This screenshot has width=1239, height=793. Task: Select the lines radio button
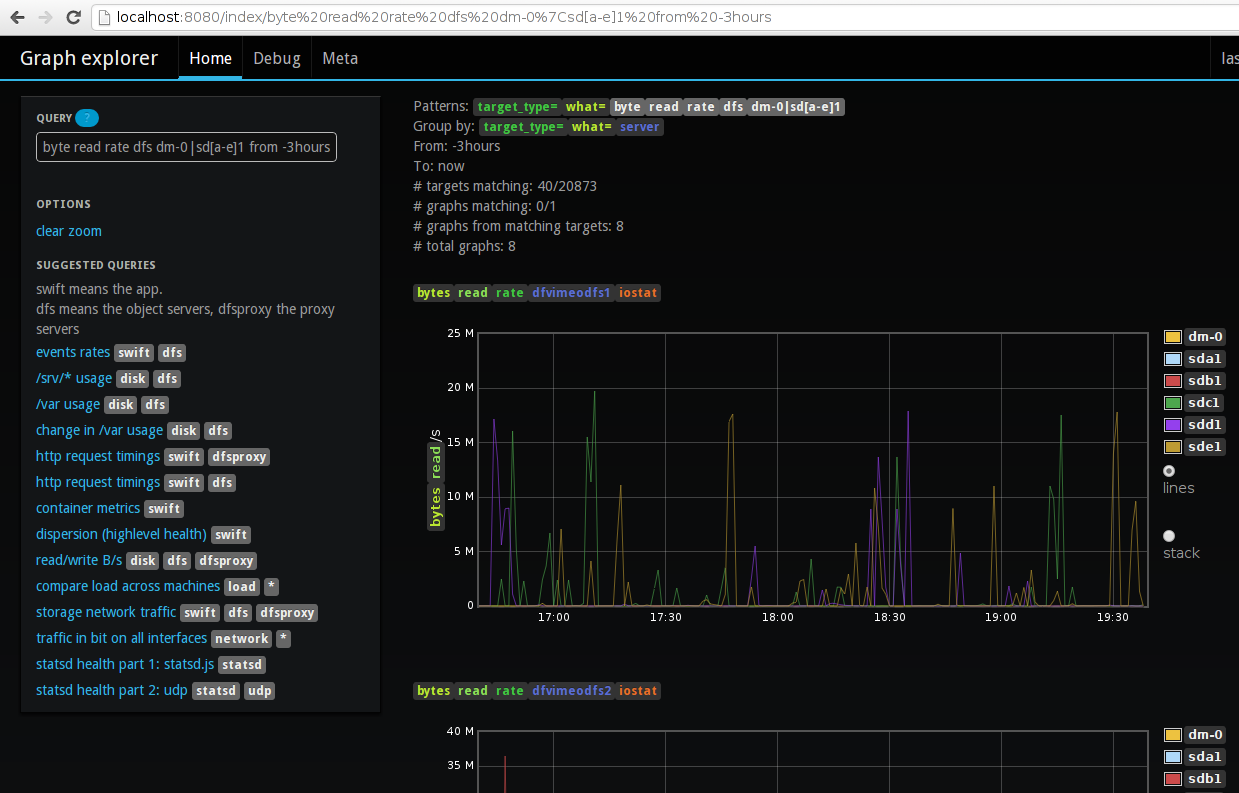[x=1169, y=471]
